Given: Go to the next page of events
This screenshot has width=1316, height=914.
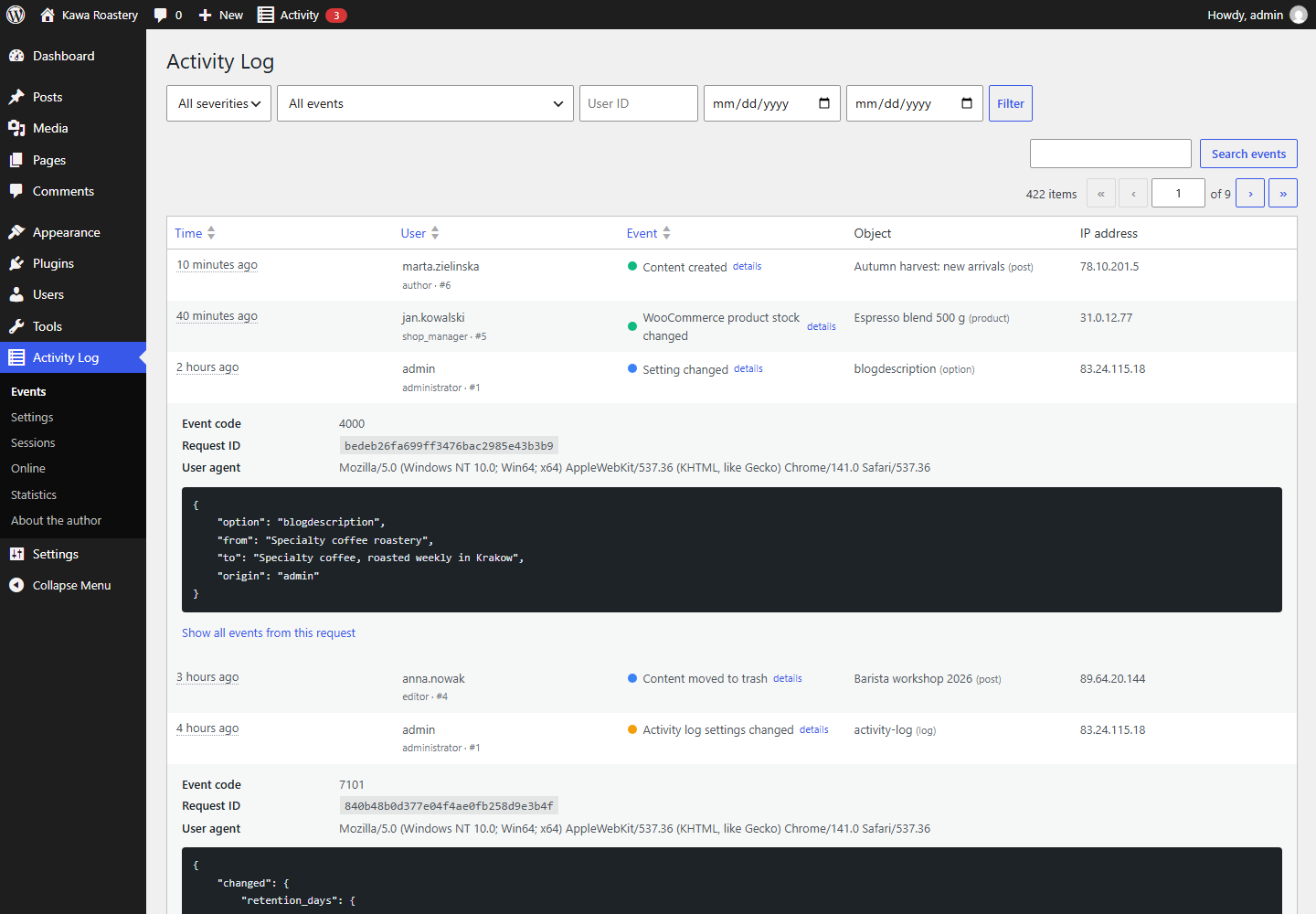Looking at the screenshot, I should pos(1250,193).
